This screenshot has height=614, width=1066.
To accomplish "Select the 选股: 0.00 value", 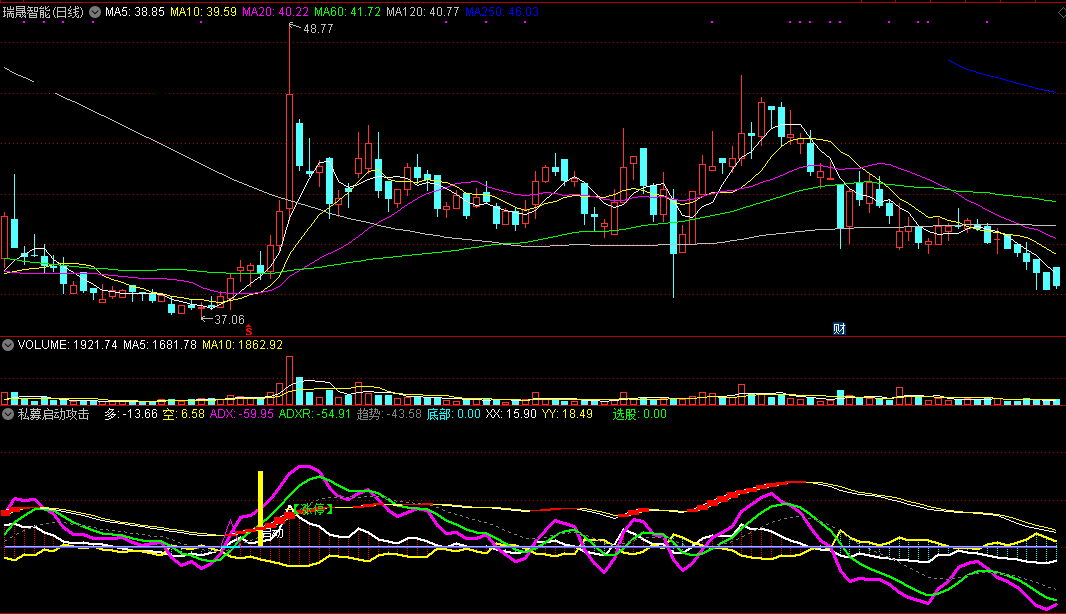I will pyautogui.click(x=639, y=413).
